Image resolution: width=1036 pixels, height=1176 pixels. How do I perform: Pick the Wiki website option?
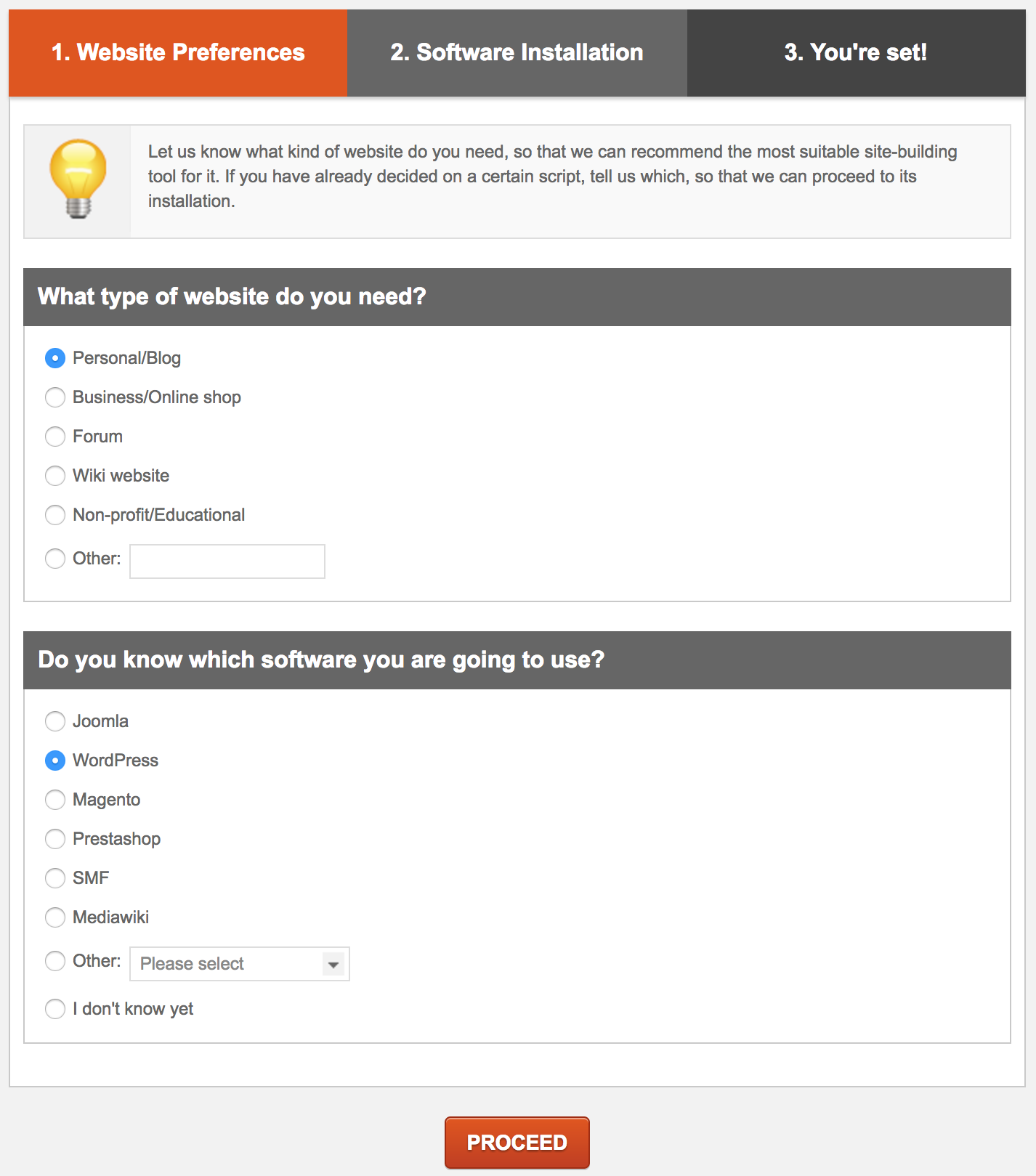pyautogui.click(x=55, y=476)
